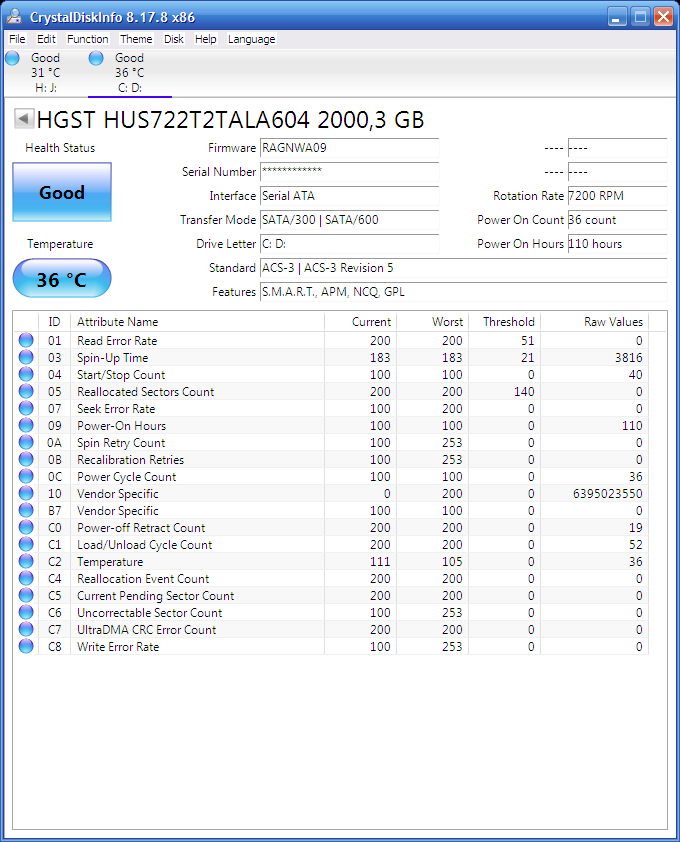
Task: Click the Threshold column header
Action: (504, 322)
